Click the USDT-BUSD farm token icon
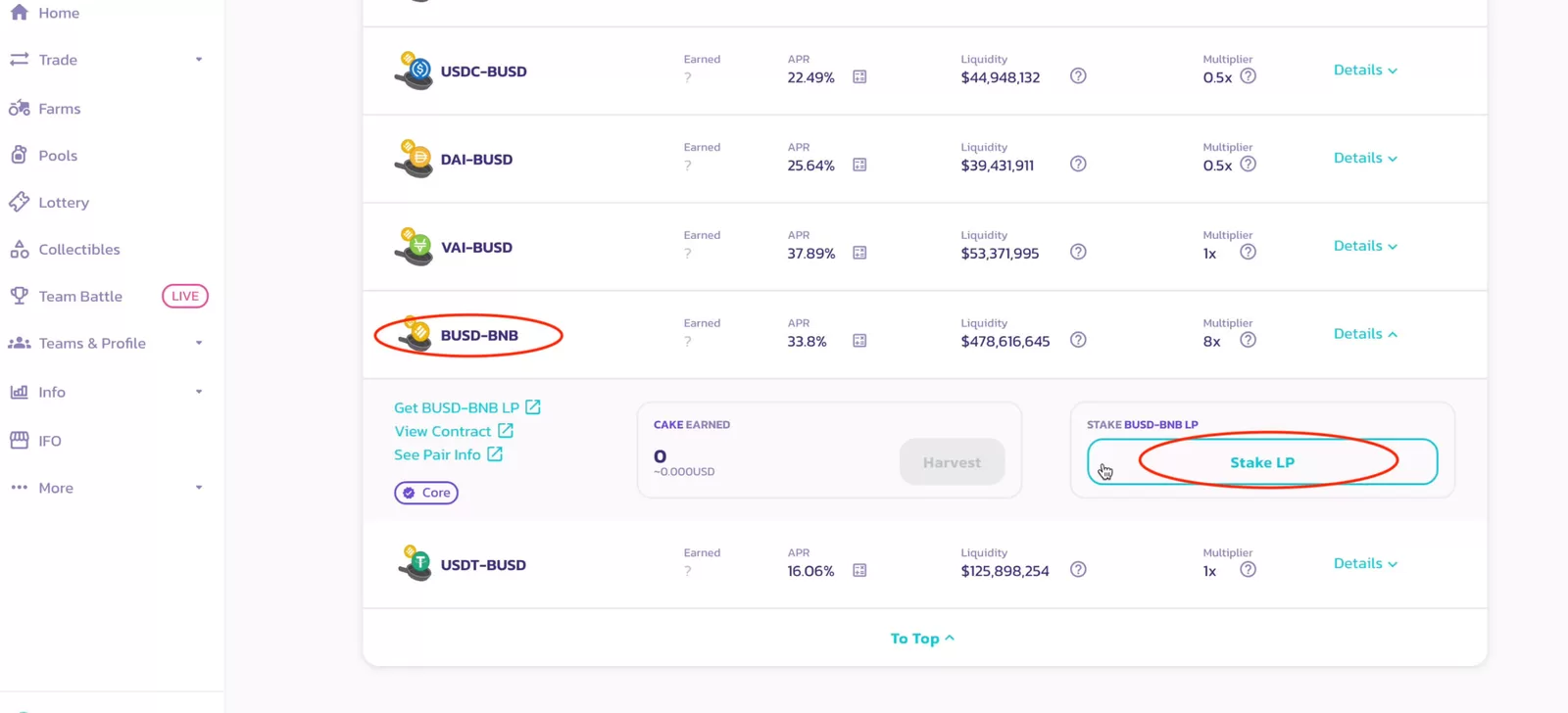The width and height of the screenshot is (1568, 713). click(x=415, y=564)
